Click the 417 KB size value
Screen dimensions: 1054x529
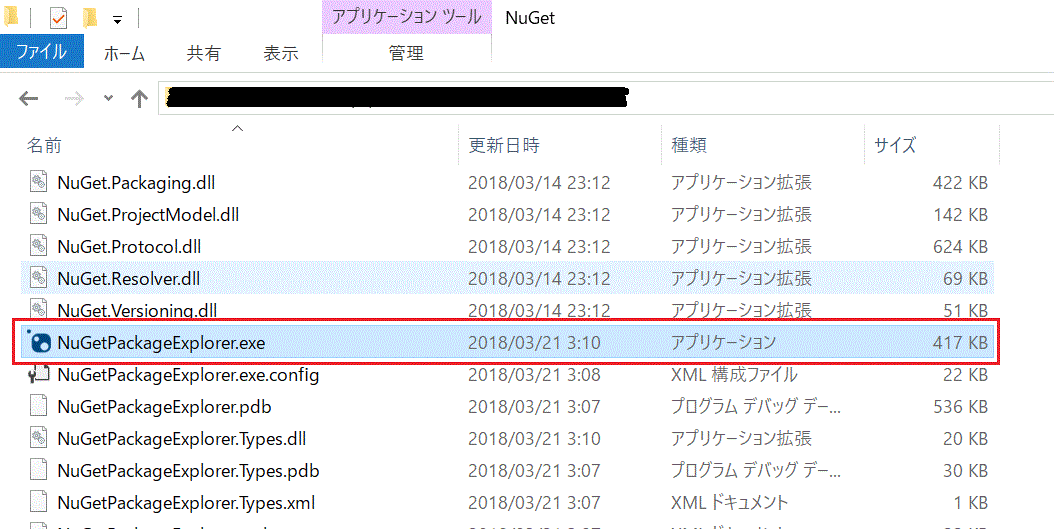tap(961, 343)
